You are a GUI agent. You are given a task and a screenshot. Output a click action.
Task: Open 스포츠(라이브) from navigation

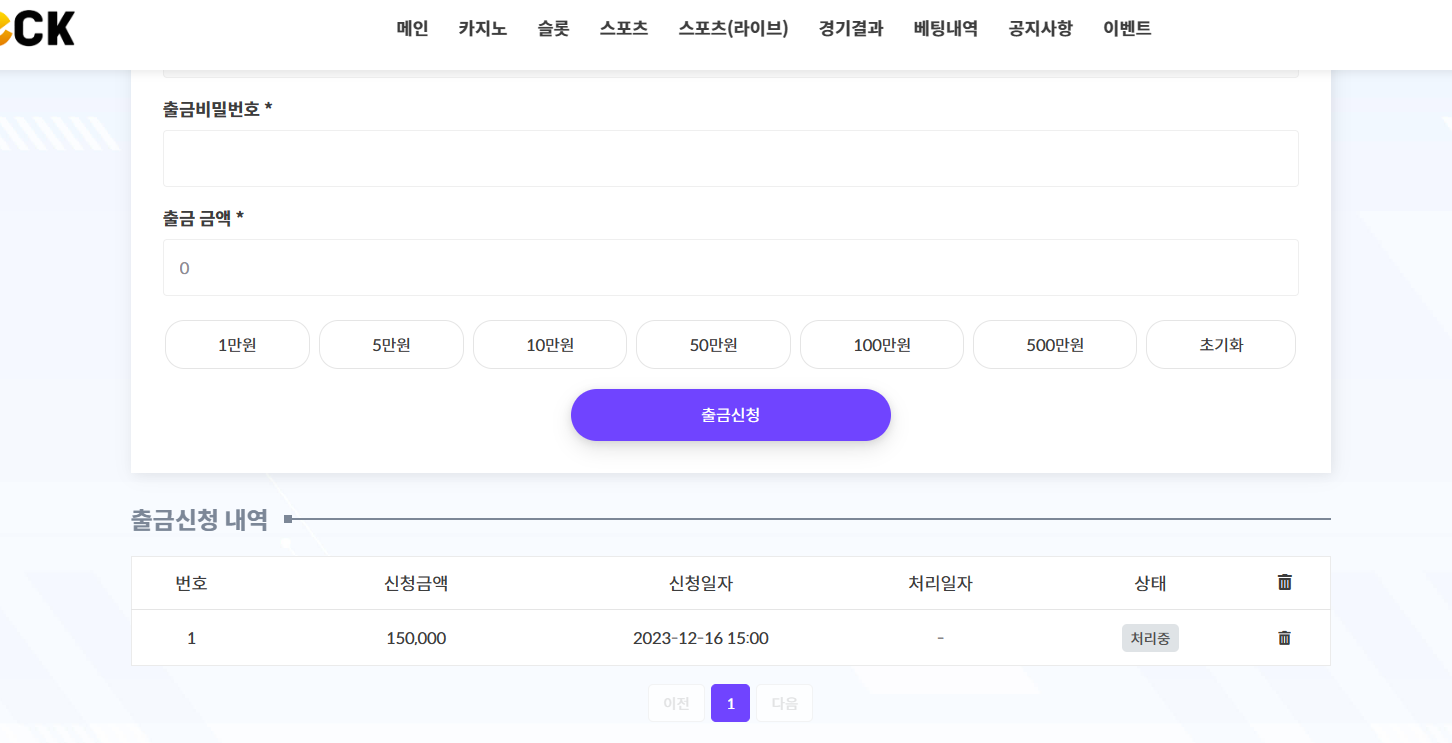[x=733, y=29]
